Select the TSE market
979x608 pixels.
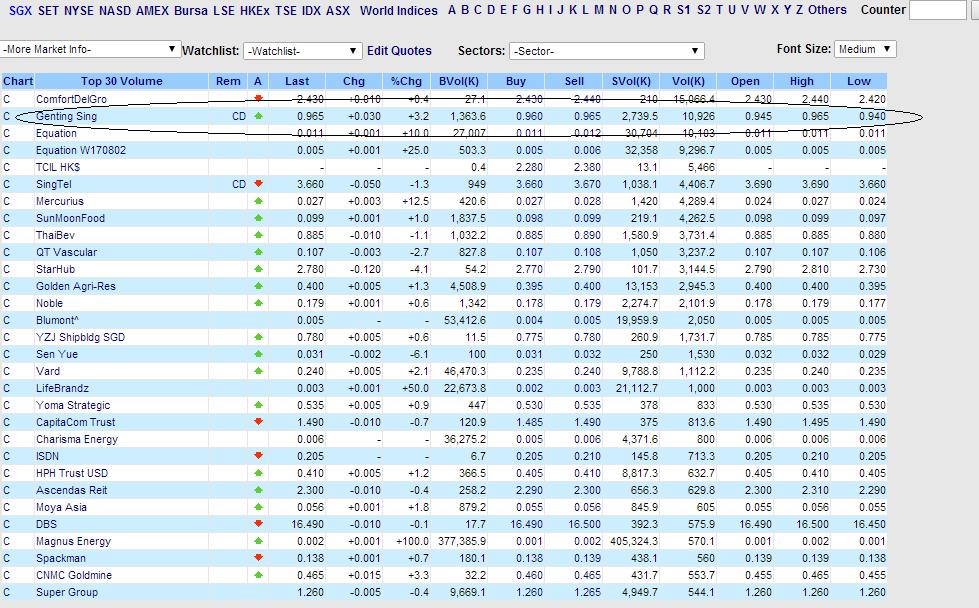pyautogui.click(x=286, y=11)
